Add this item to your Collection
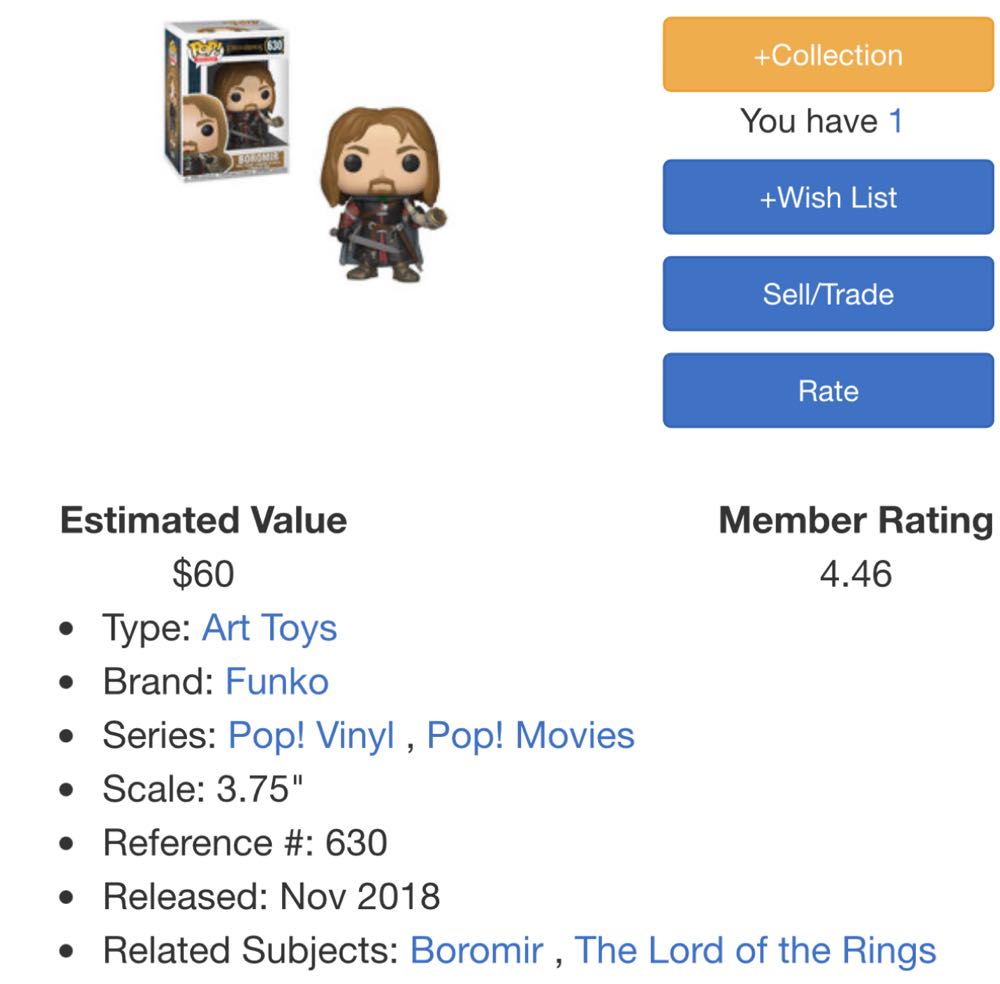Image resolution: width=1000 pixels, height=984 pixels. [828, 55]
